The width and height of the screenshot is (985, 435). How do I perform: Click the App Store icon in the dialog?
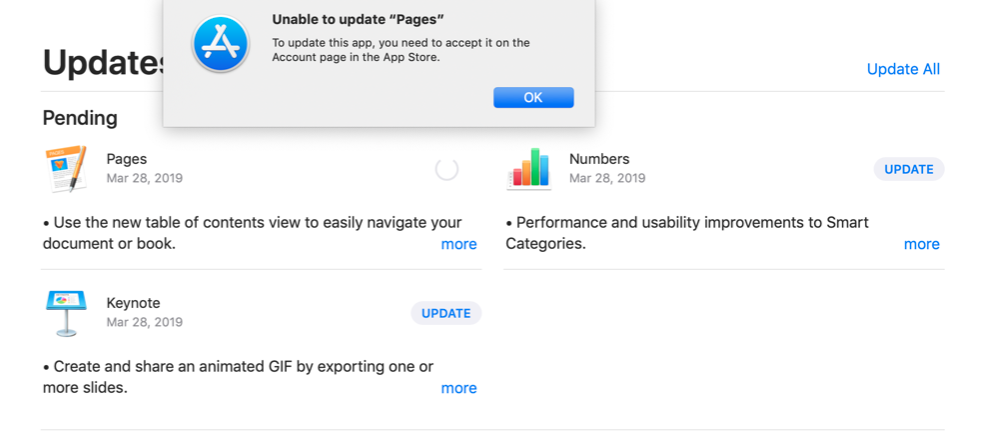pos(220,44)
